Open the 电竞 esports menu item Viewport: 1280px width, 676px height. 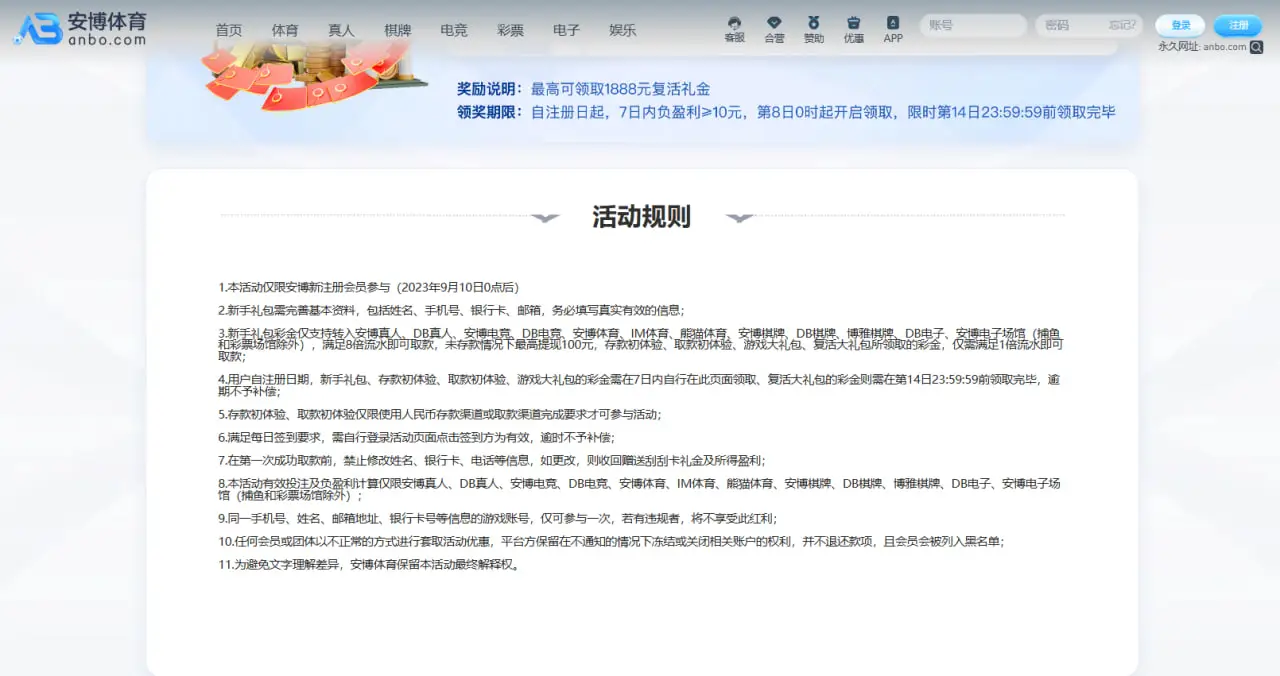[454, 30]
